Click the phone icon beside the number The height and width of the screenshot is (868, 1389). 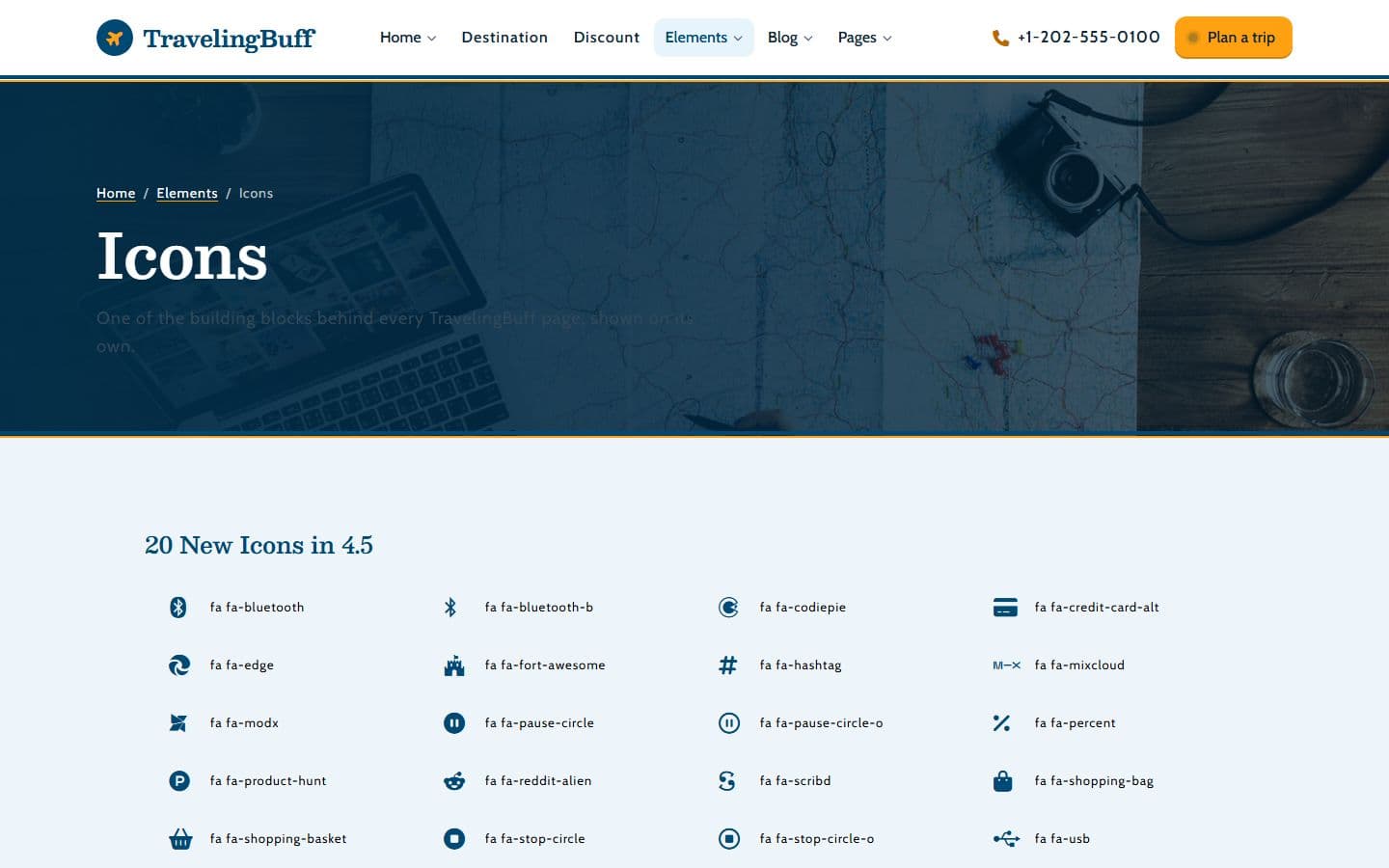pos(1000,38)
